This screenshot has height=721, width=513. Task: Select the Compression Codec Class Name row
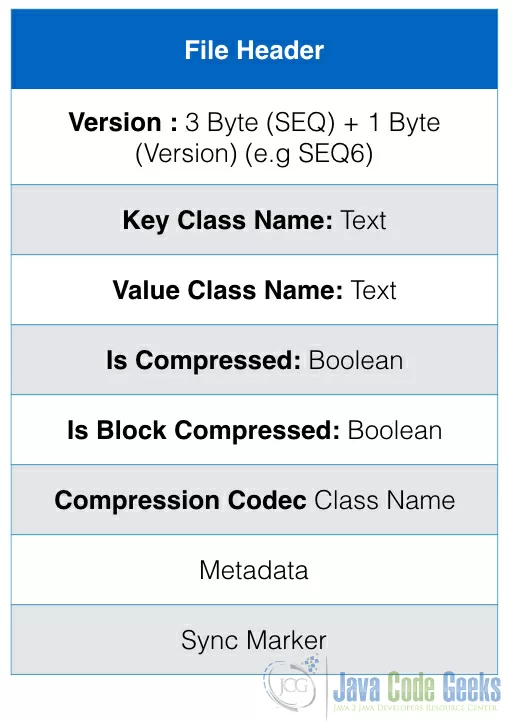[x=254, y=500]
